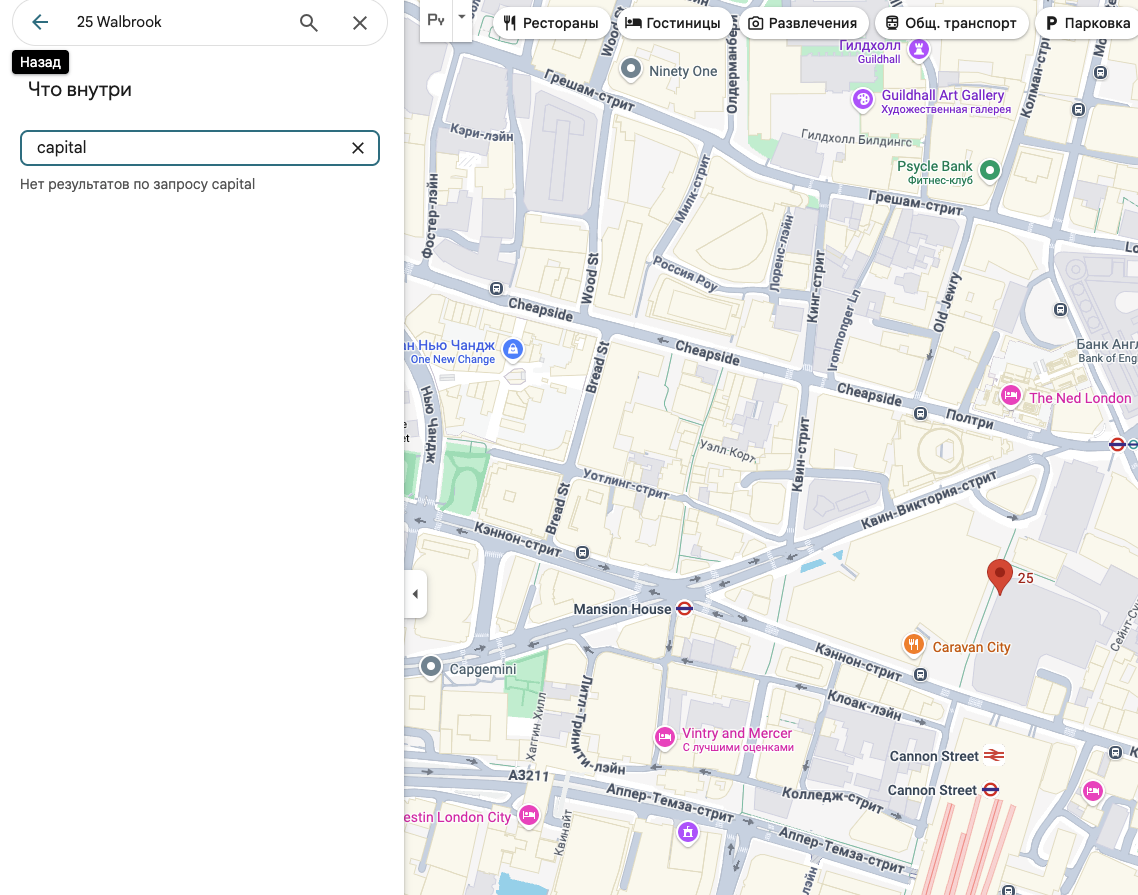This screenshot has width=1138, height=895.
Task: Click the Caravan City restaurant marker
Action: (x=913, y=645)
